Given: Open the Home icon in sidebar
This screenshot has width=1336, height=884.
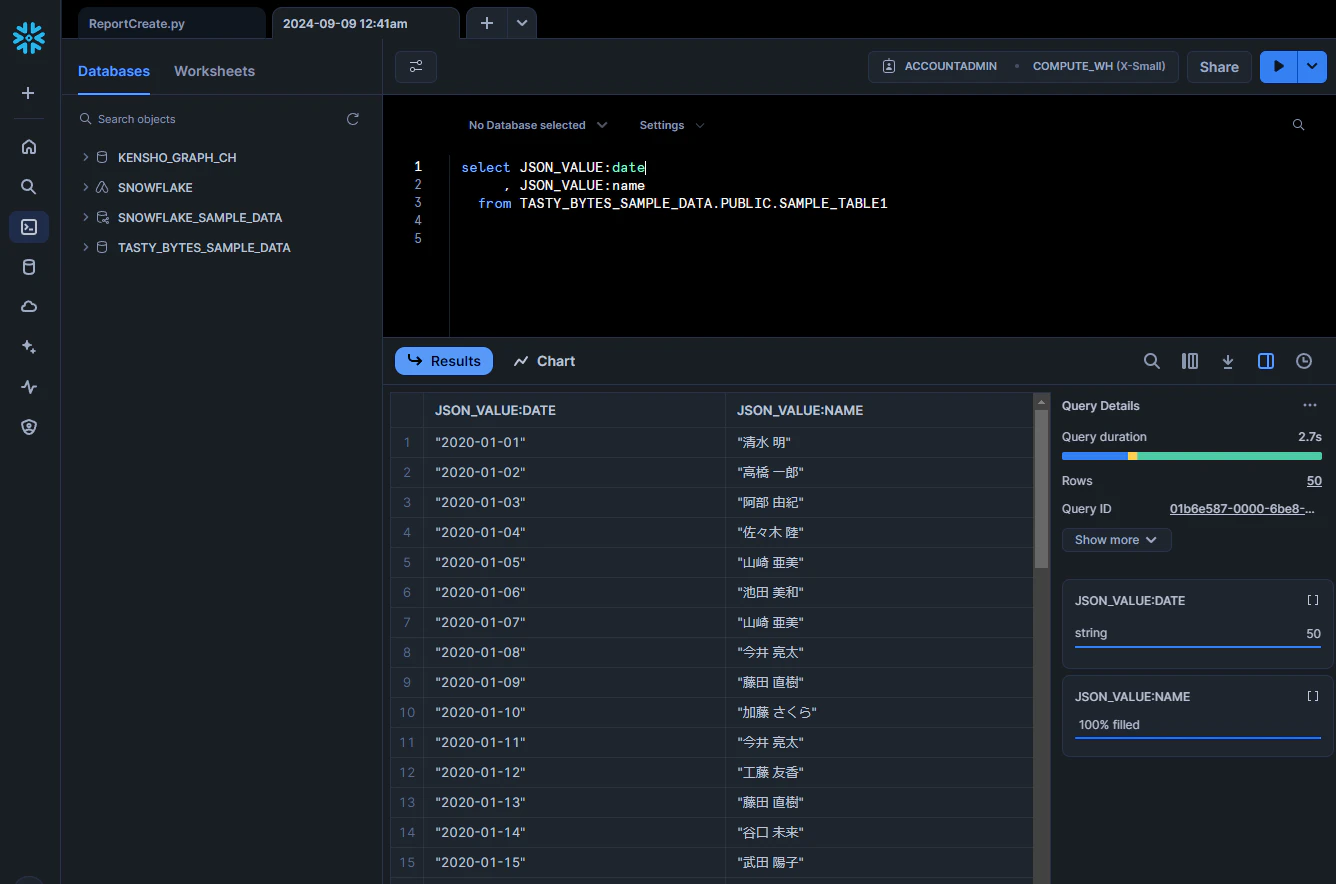Looking at the screenshot, I should pyautogui.click(x=29, y=147).
